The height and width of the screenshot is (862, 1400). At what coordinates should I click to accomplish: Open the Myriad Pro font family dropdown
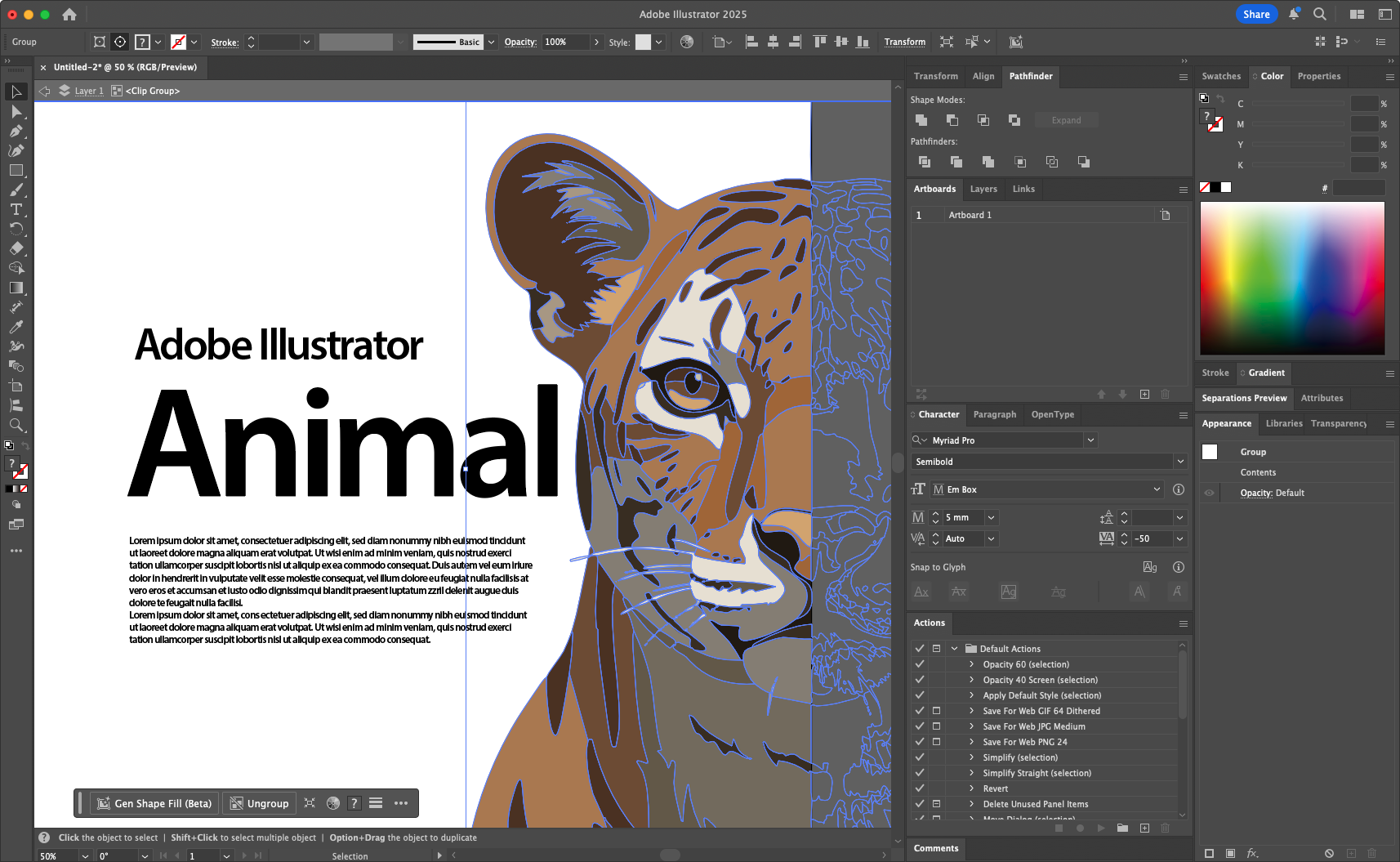click(x=1090, y=440)
